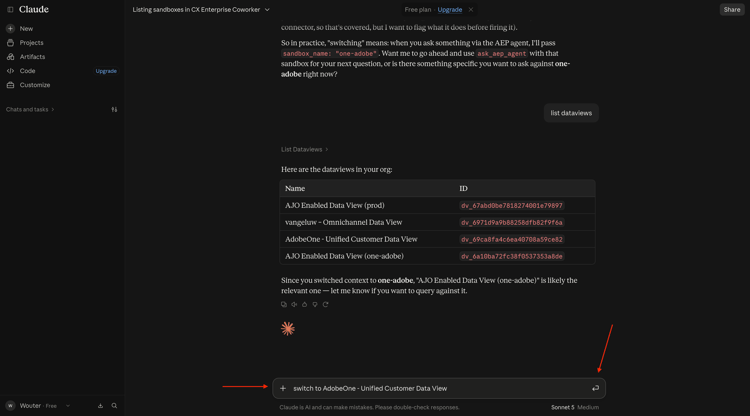The image size is (750, 416).
Task: Focus the message input containing 'switch to AdobeOne'
Action: [439, 388]
